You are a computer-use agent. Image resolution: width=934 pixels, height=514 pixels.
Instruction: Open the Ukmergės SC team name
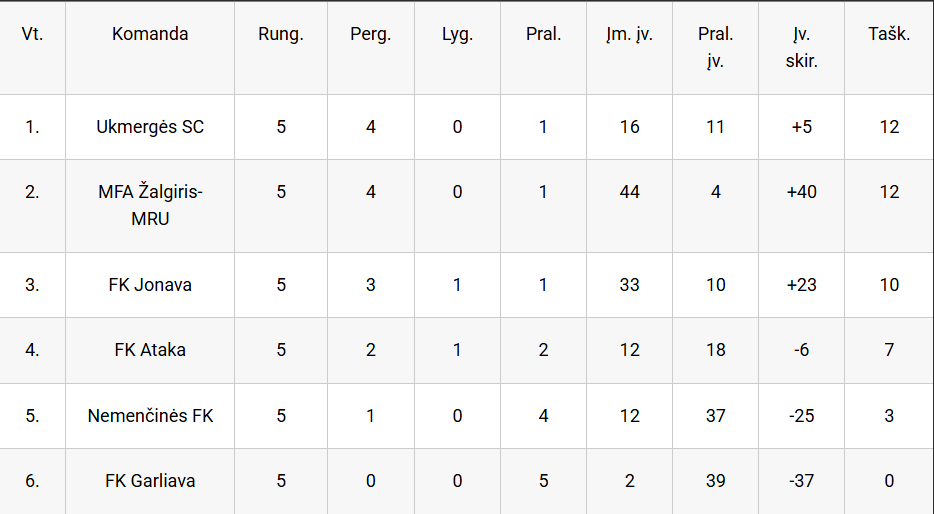tap(150, 127)
